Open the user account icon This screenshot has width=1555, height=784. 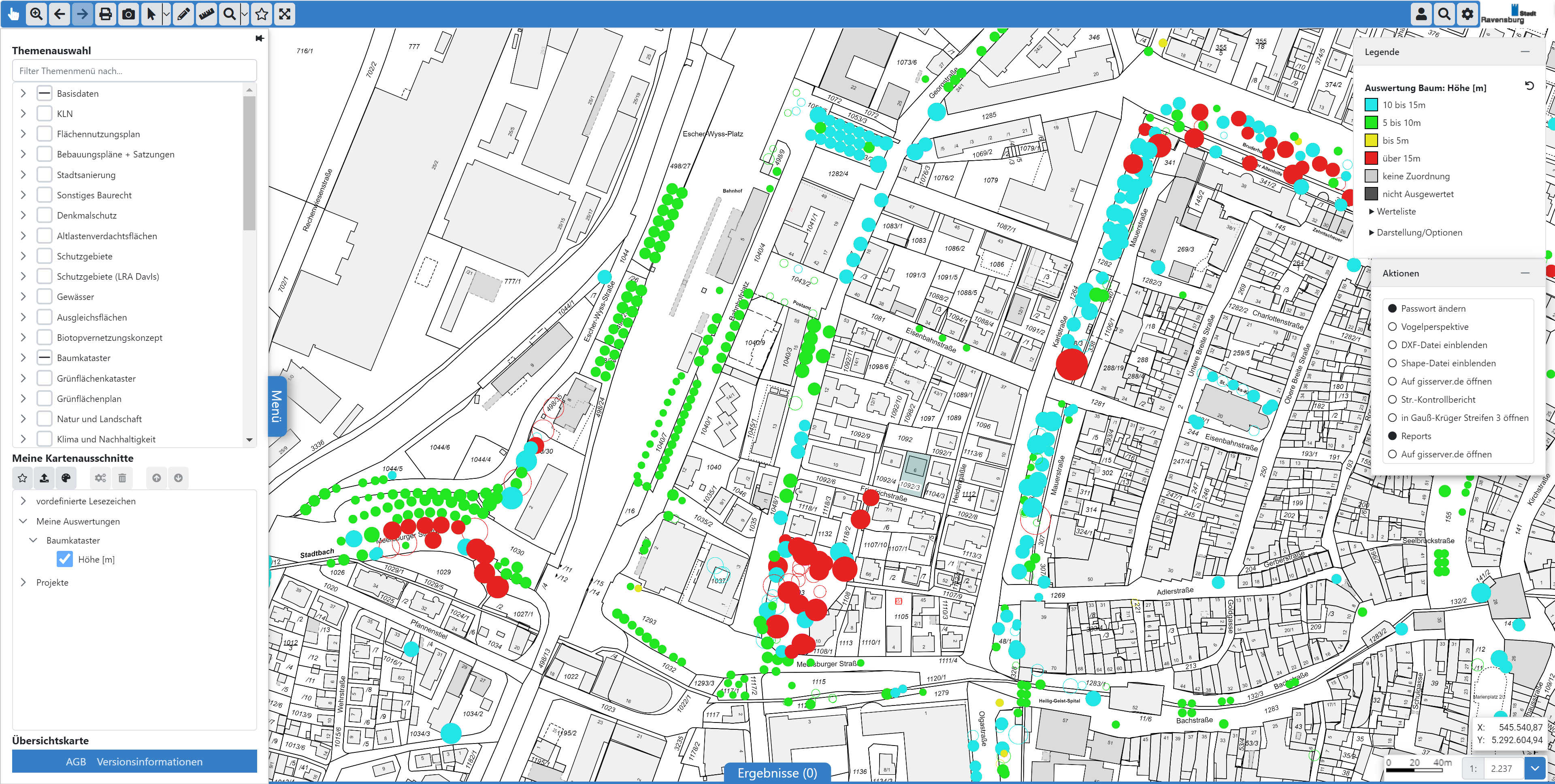coord(1421,14)
